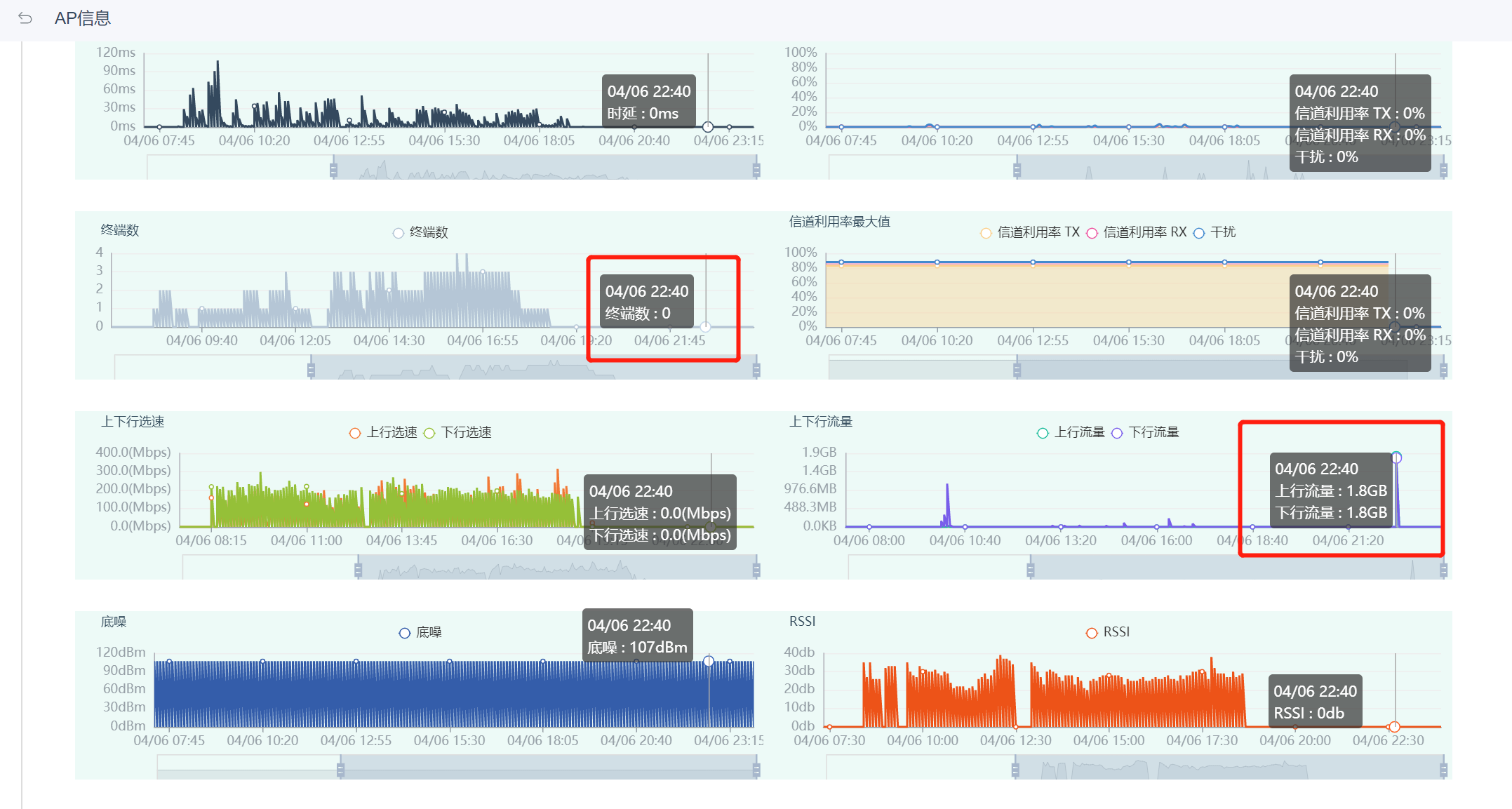Click the latency data point at 22:40

coord(708,127)
